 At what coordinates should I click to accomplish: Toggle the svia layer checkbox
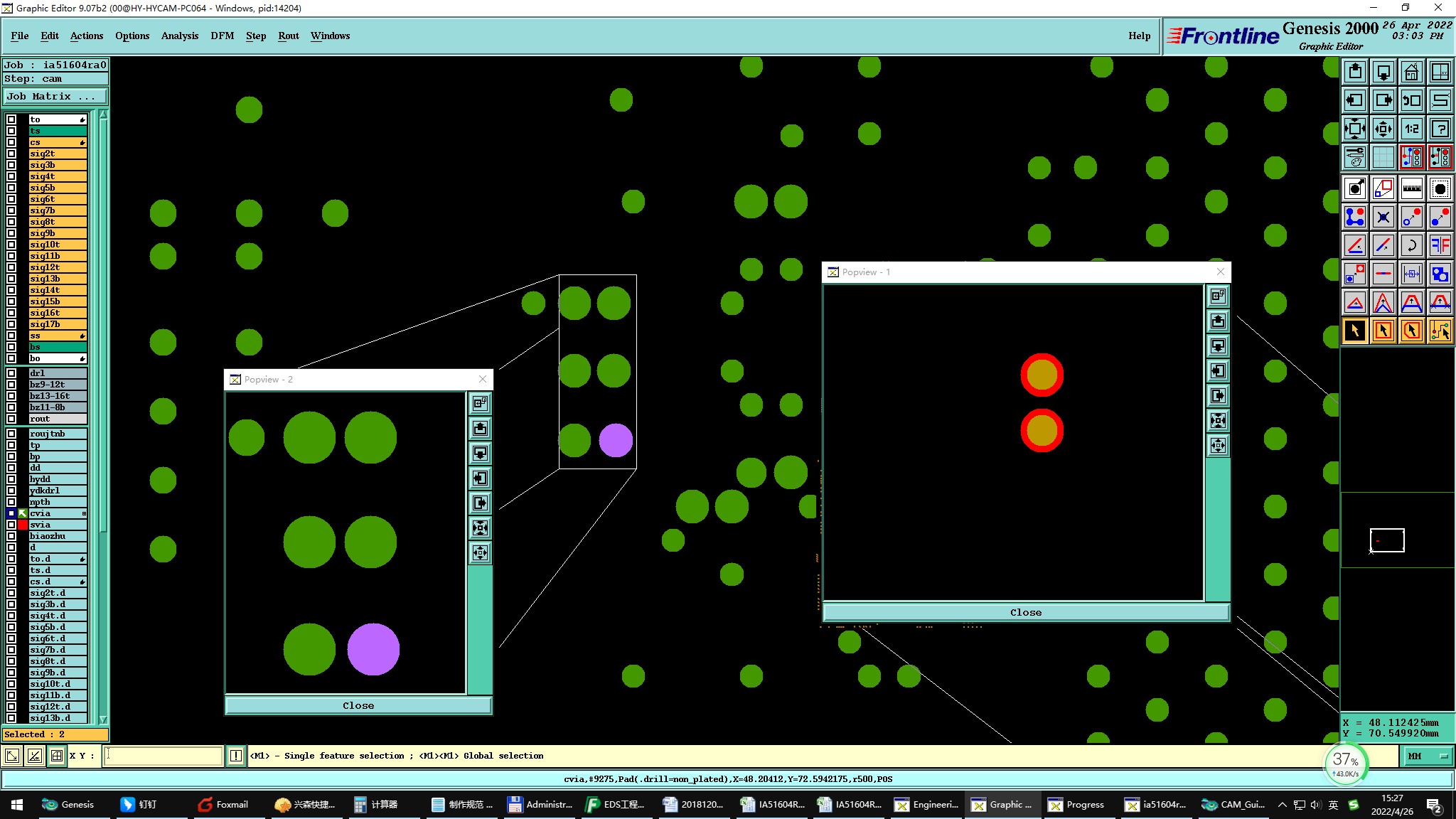(11, 525)
